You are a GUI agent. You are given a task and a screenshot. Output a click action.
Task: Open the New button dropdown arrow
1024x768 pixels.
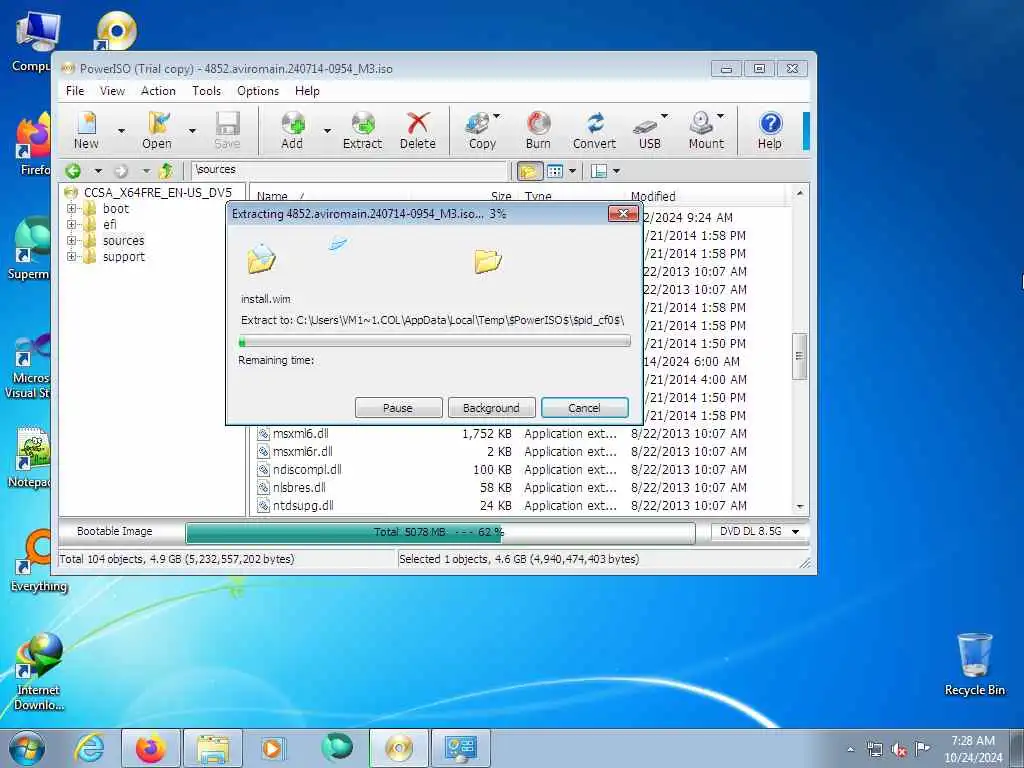click(121, 131)
